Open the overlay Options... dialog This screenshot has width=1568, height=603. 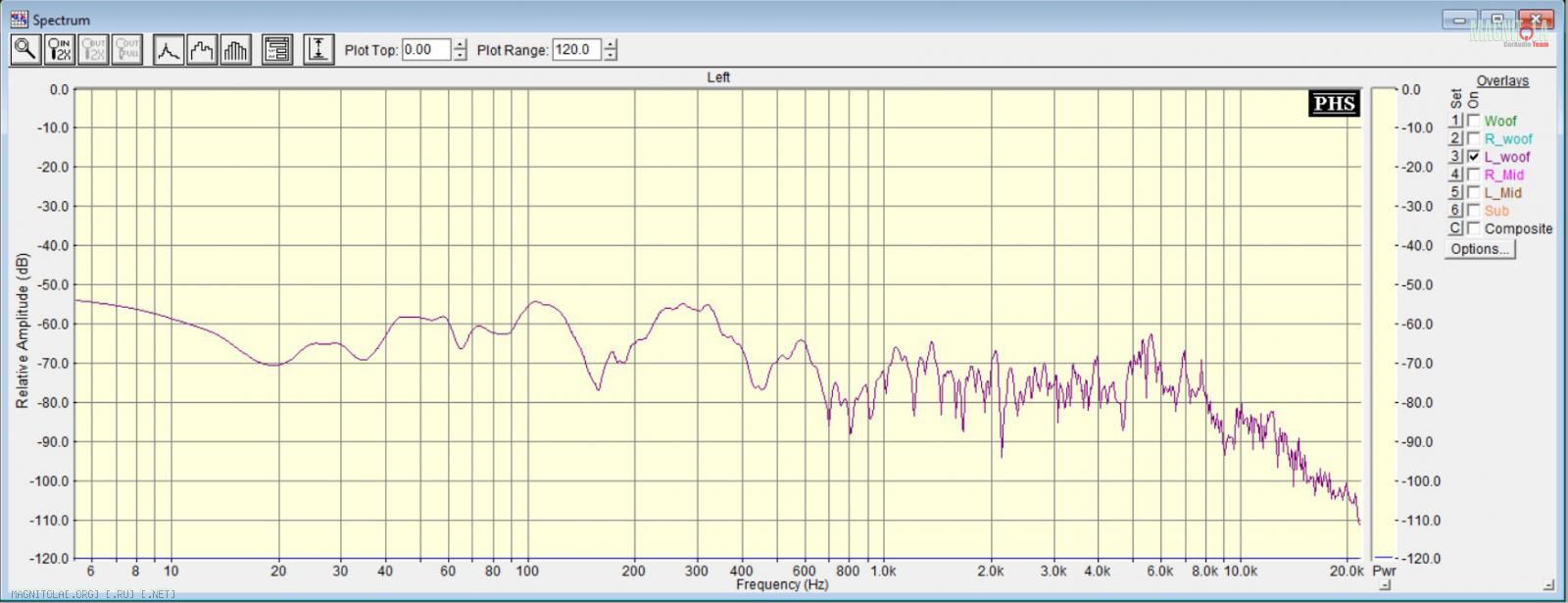click(x=1480, y=249)
